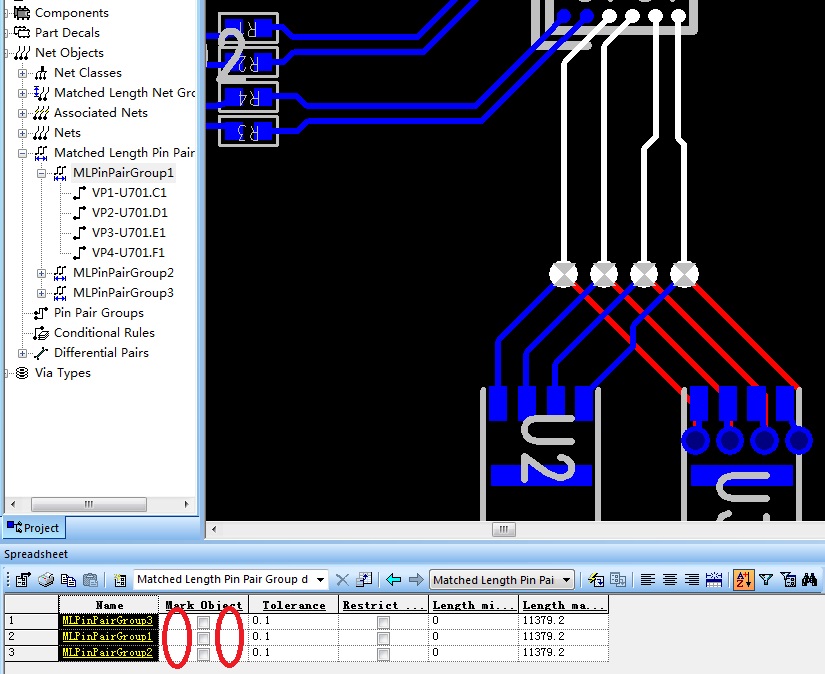Screen dimensions: 825x674
Task: Click the print spreadsheet icon
Action: click(46, 580)
